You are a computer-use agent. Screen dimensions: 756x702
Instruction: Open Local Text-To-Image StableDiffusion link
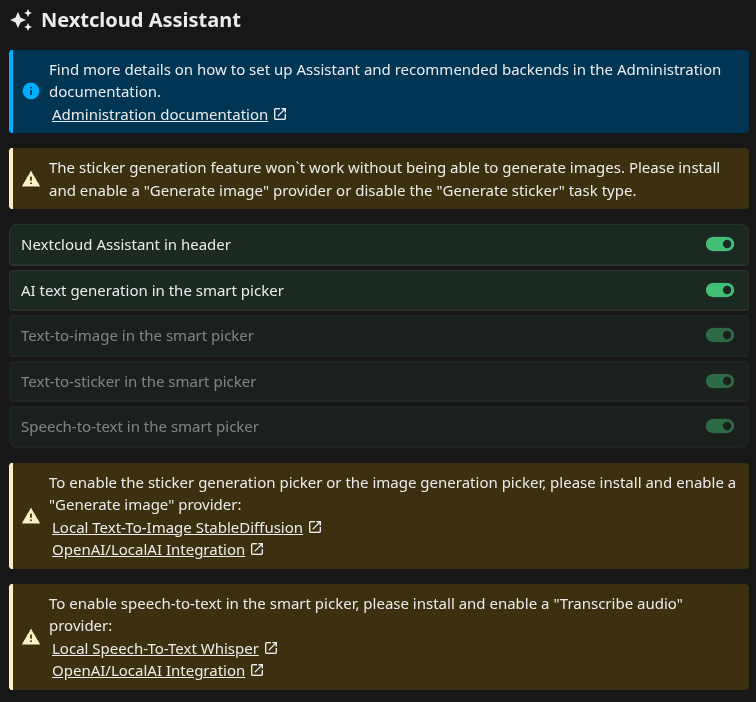point(177,528)
